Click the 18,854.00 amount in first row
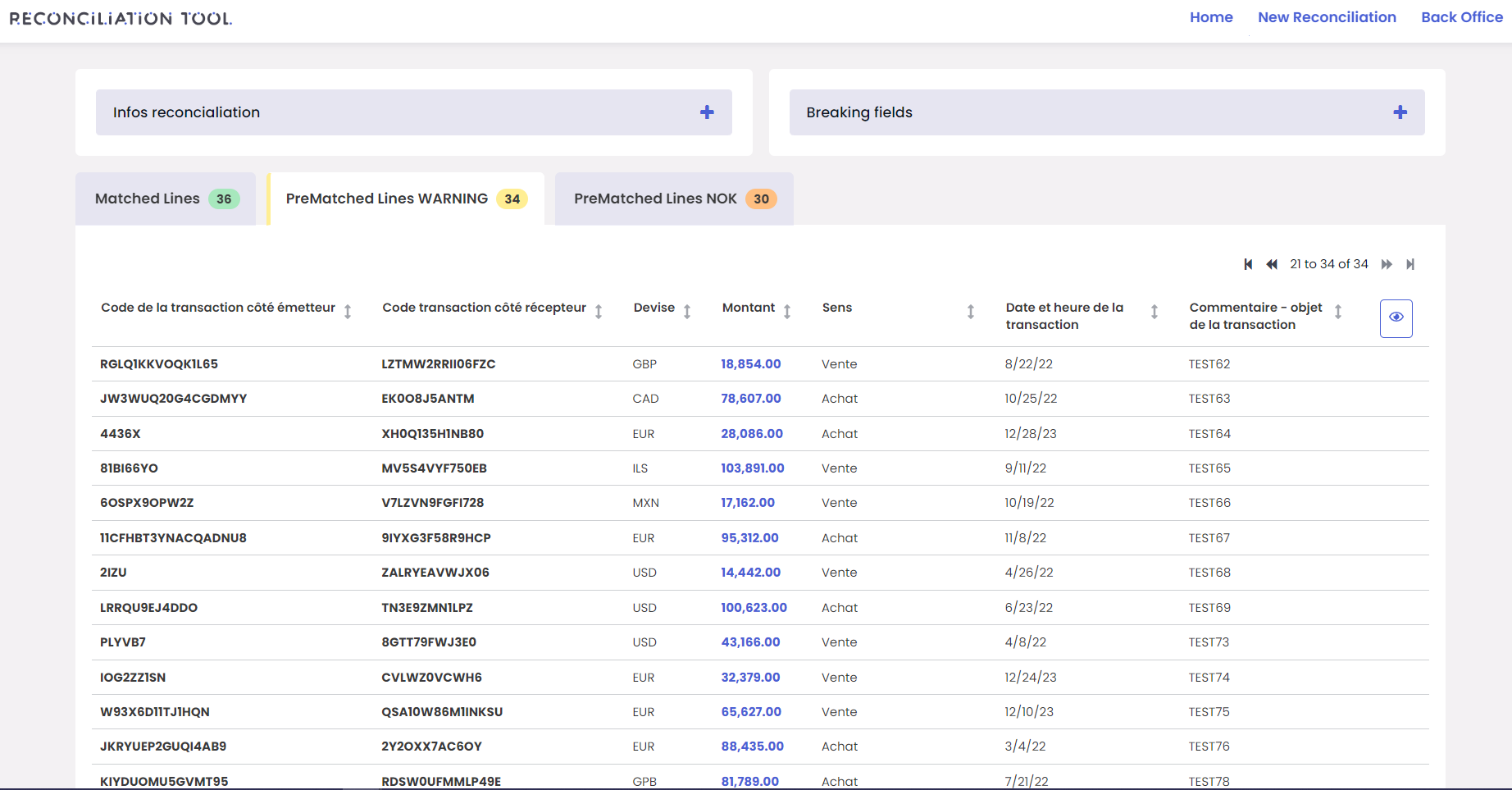Viewport: 1512px width, 790px height. [x=750, y=364]
